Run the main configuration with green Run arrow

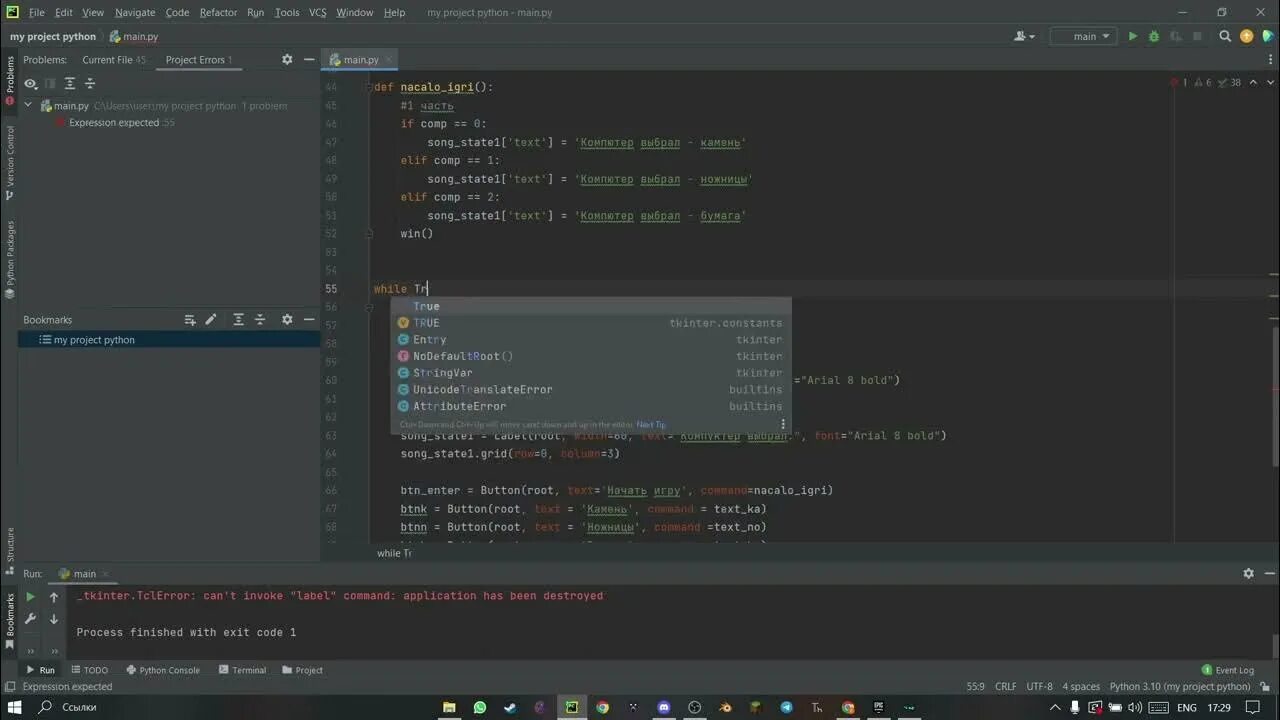coord(1133,36)
